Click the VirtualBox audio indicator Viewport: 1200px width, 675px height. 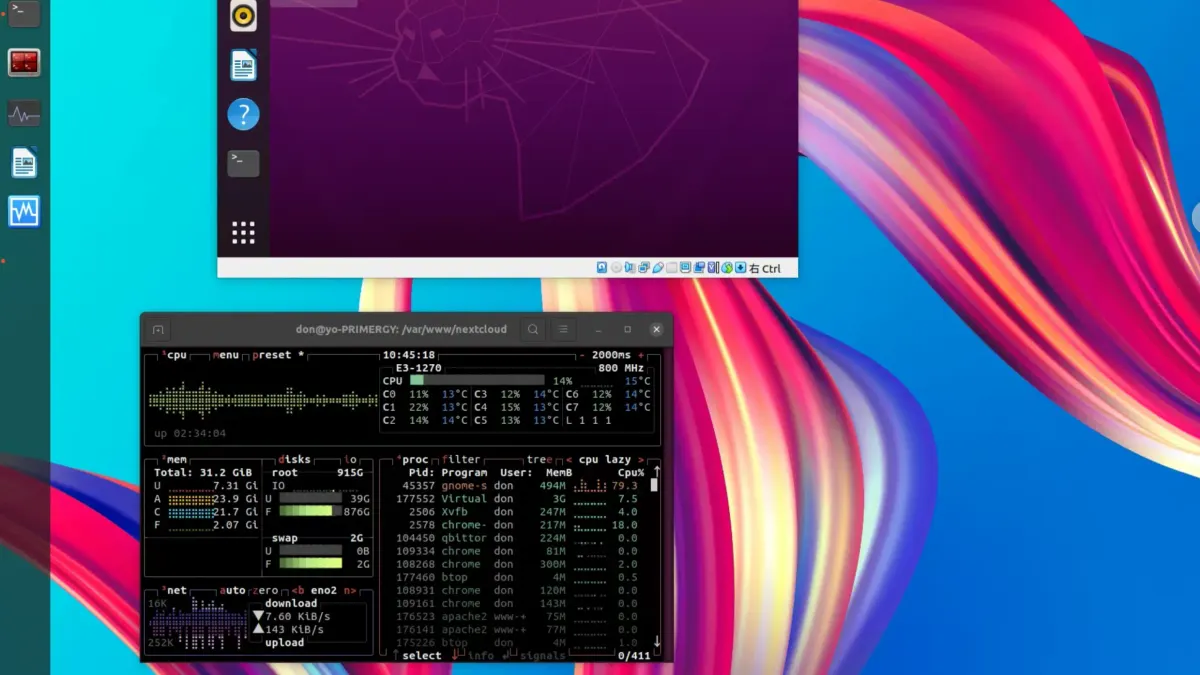(x=630, y=268)
